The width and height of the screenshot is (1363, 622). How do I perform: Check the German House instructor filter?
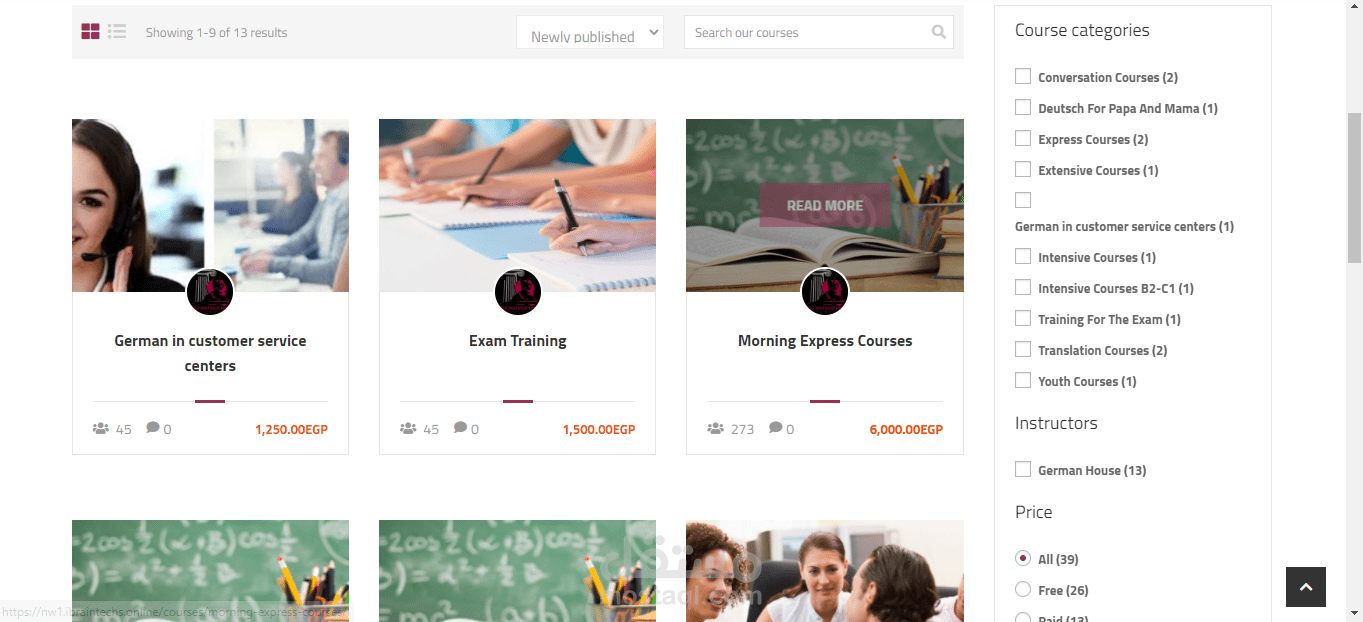click(x=1023, y=469)
